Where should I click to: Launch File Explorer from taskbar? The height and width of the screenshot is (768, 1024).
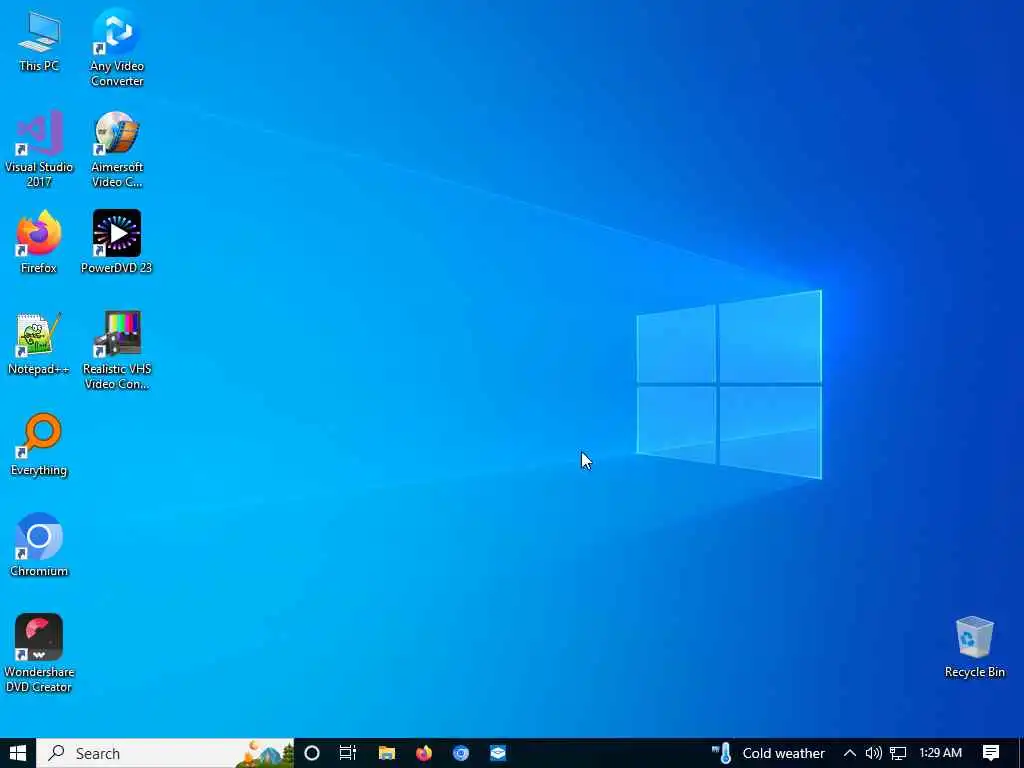[x=387, y=753]
